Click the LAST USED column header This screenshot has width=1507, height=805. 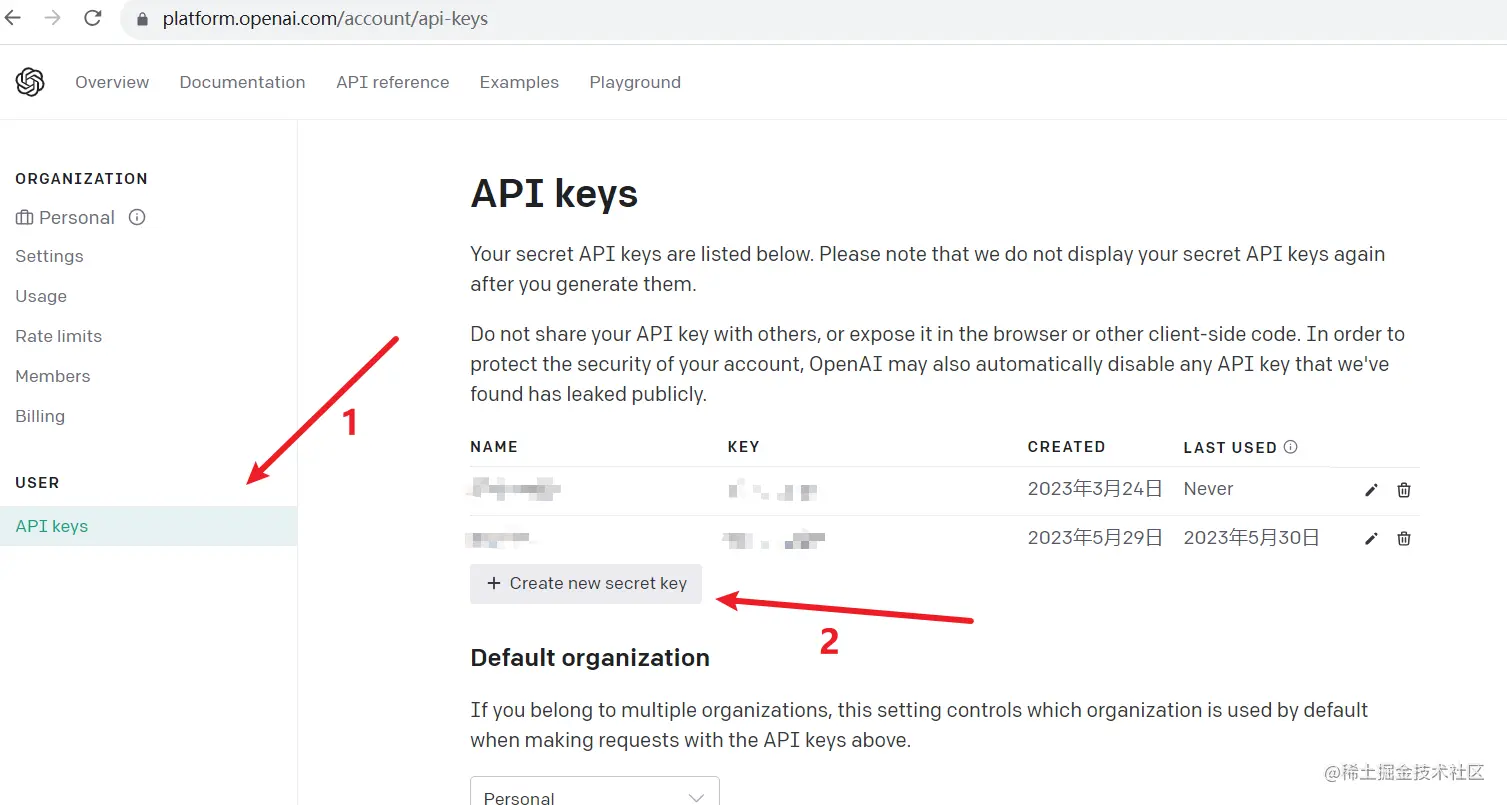pos(1230,447)
